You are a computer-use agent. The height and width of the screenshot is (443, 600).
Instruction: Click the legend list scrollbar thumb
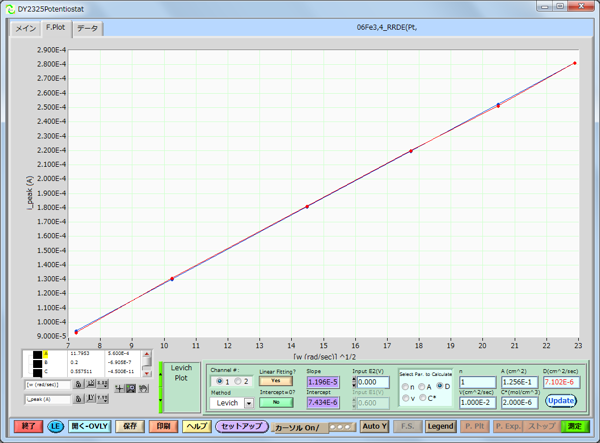pyautogui.click(x=147, y=362)
